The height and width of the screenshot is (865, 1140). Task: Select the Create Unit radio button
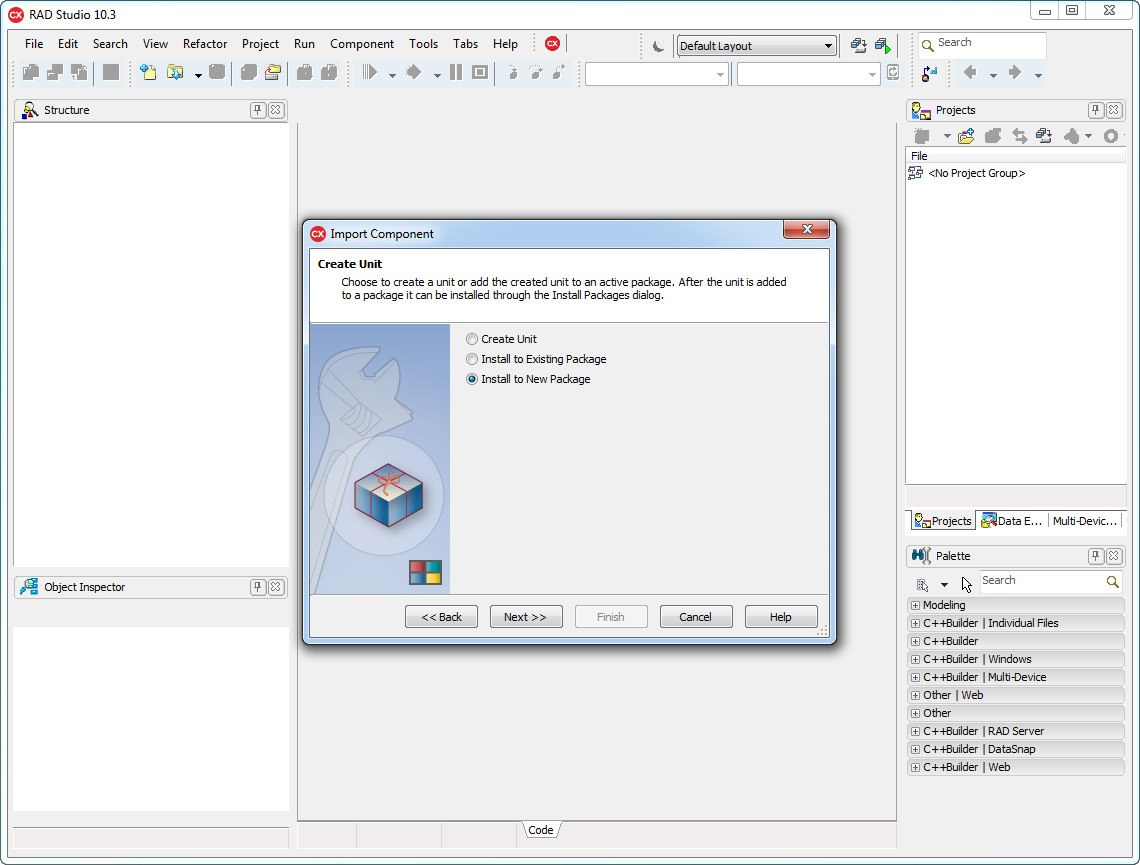(x=473, y=339)
